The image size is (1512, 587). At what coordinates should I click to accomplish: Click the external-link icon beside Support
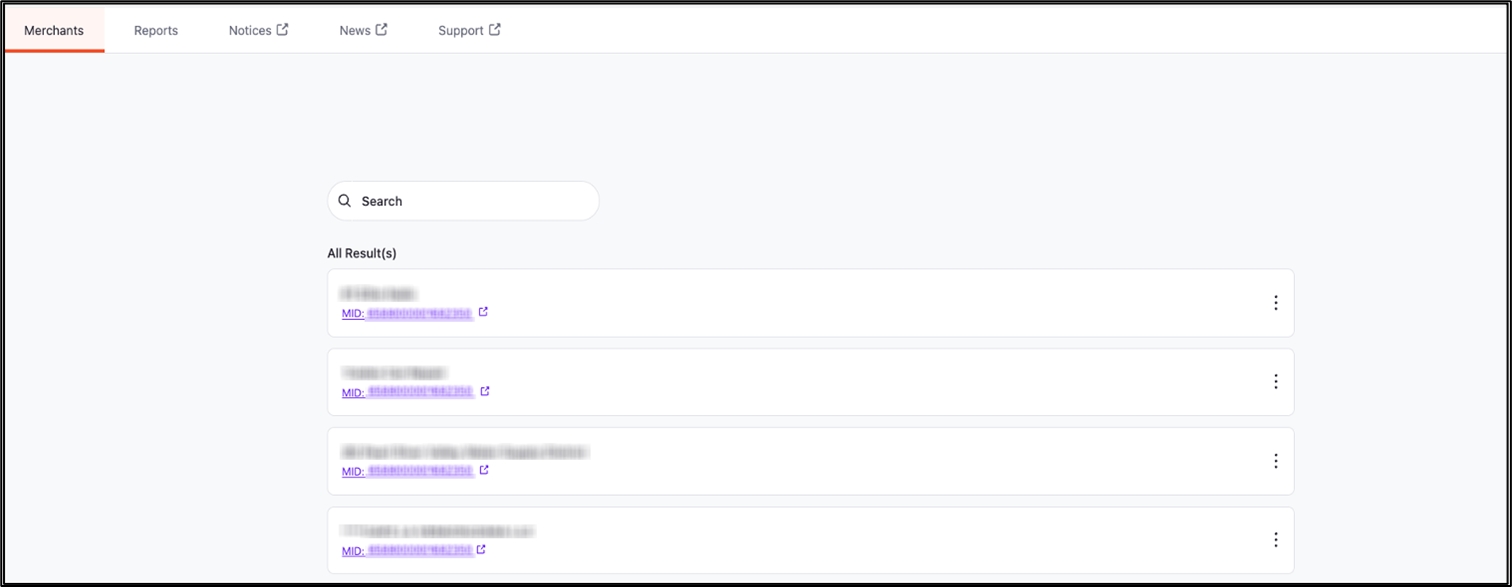[495, 30]
